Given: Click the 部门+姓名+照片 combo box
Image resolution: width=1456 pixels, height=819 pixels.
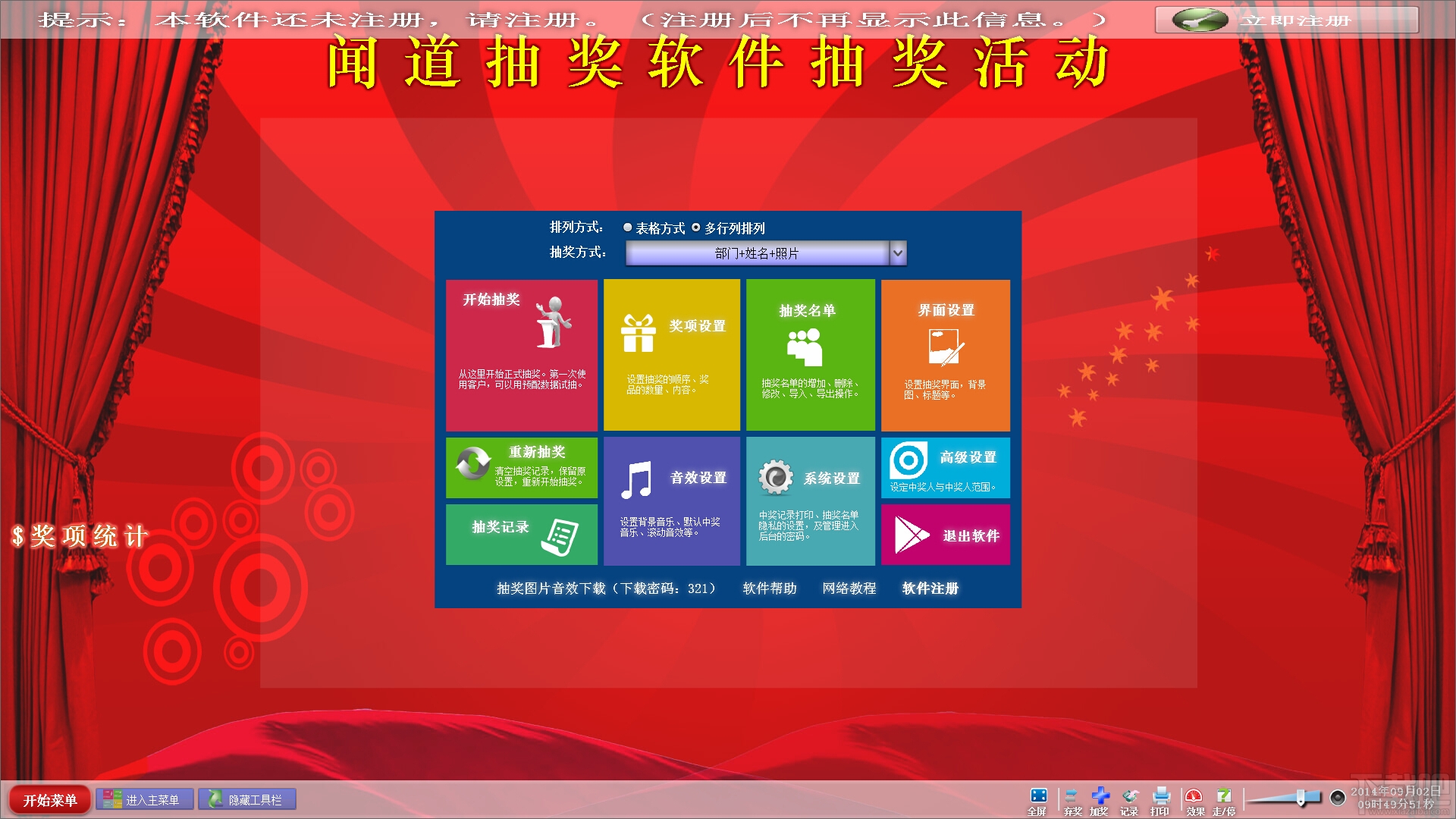Looking at the screenshot, I should click(756, 253).
